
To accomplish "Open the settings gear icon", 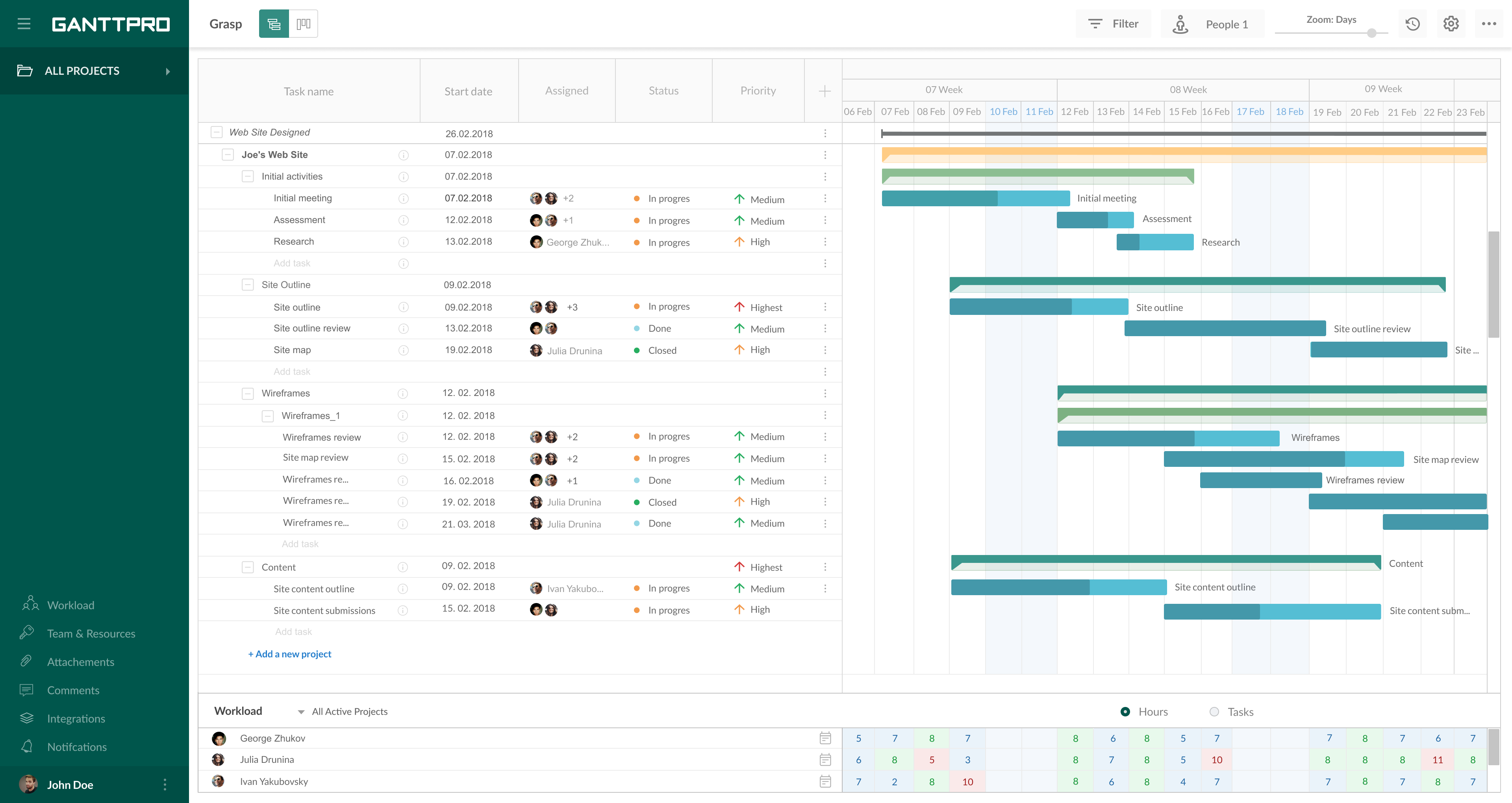I will pyautogui.click(x=1451, y=22).
